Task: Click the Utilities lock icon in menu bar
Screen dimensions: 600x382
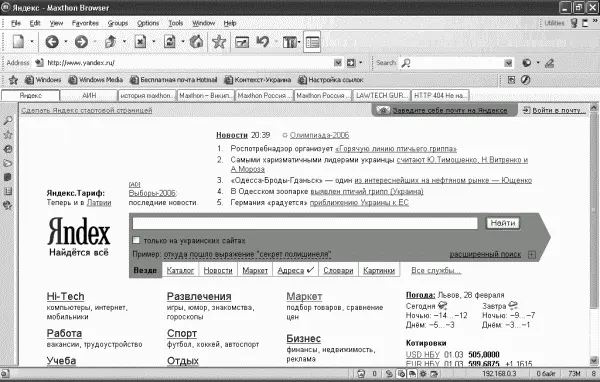Action: (574, 23)
